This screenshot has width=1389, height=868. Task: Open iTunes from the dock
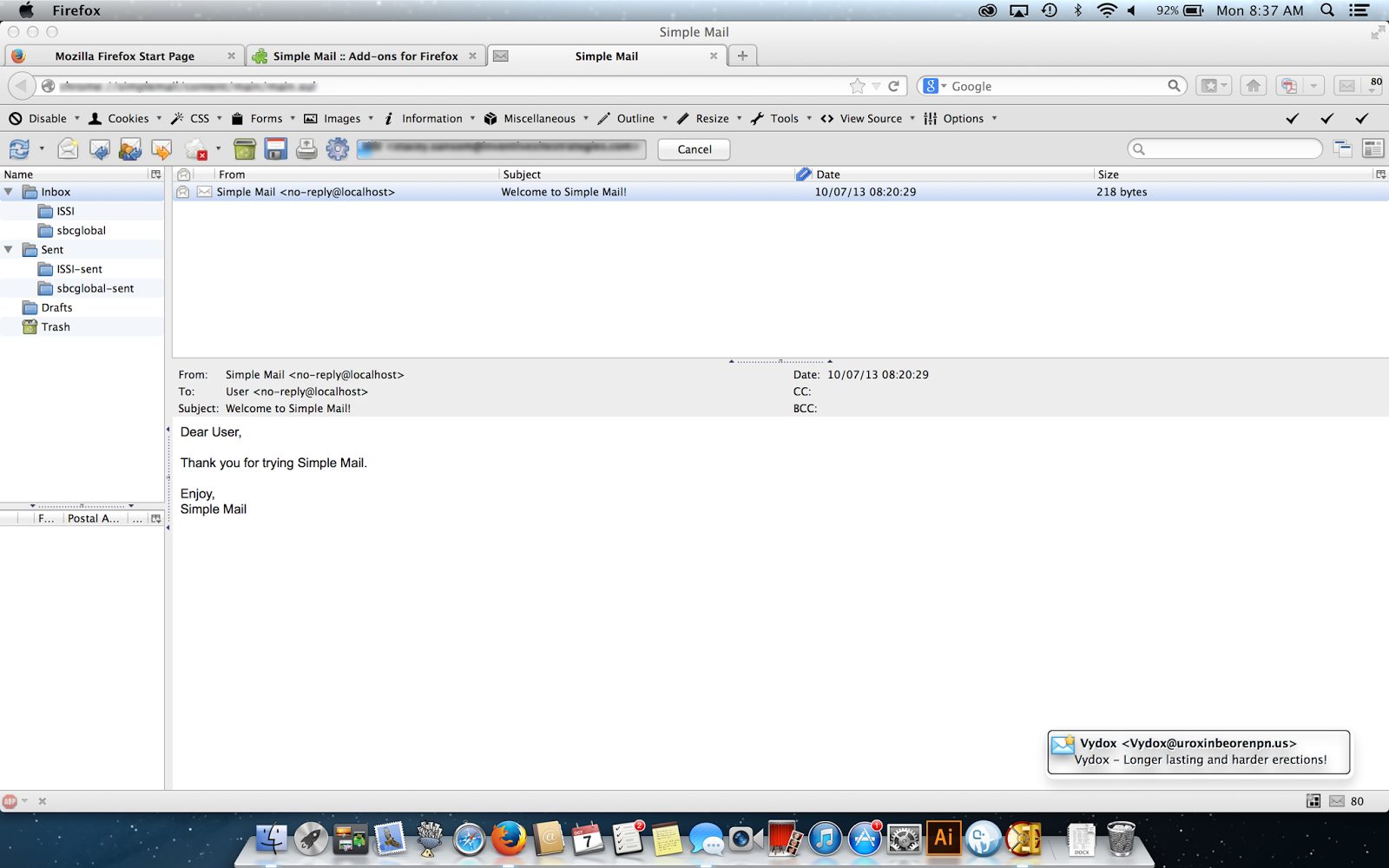(825, 838)
